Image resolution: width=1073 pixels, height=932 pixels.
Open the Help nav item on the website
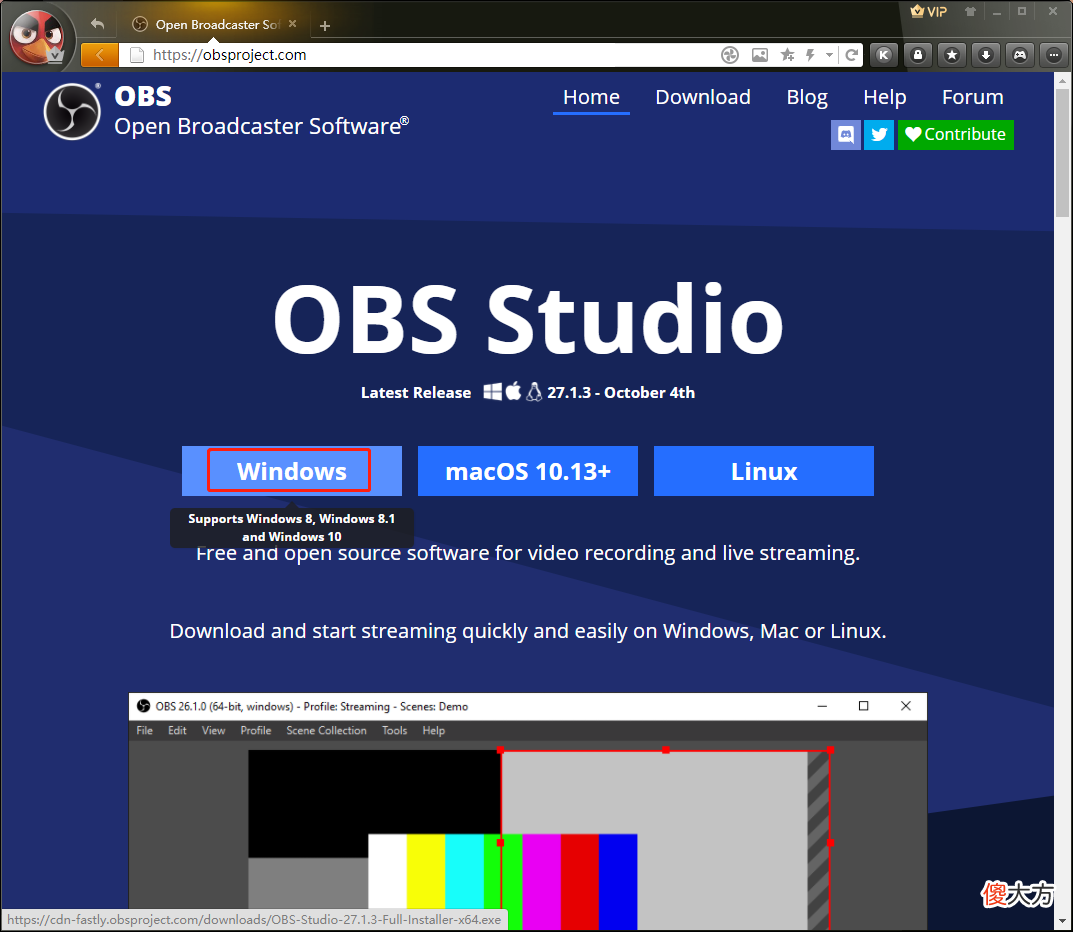[x=884, y=97]
